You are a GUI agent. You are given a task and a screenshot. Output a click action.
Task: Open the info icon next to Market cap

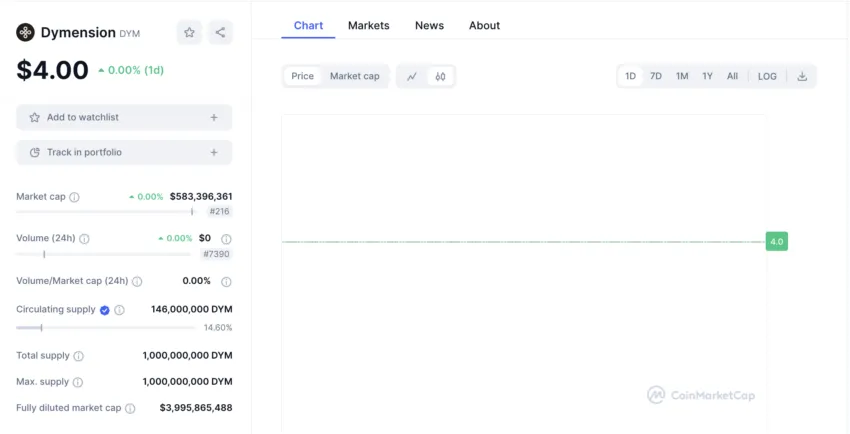[x=74, y=197]
